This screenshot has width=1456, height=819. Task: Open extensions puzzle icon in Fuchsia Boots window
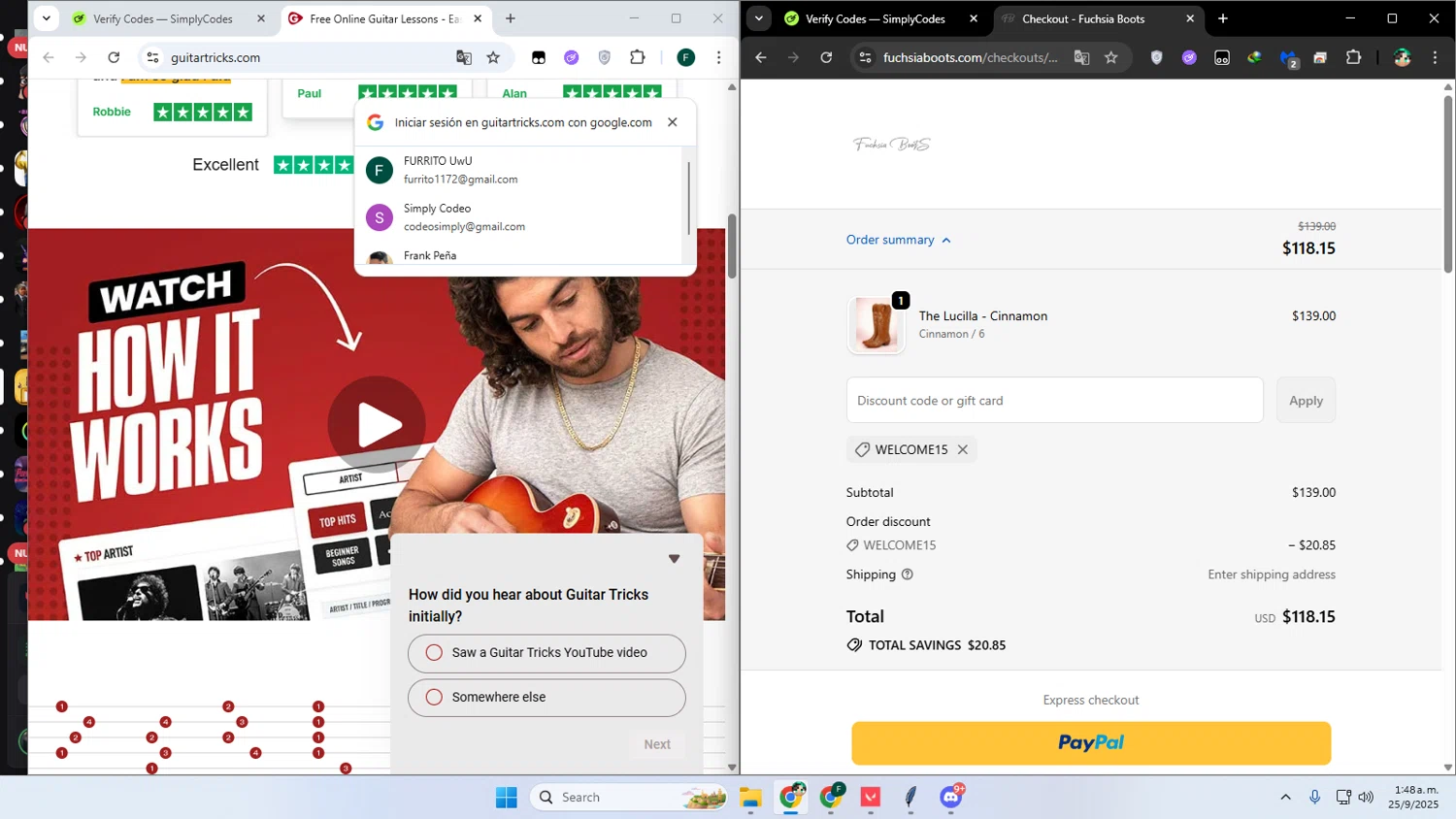[1354, 57]
